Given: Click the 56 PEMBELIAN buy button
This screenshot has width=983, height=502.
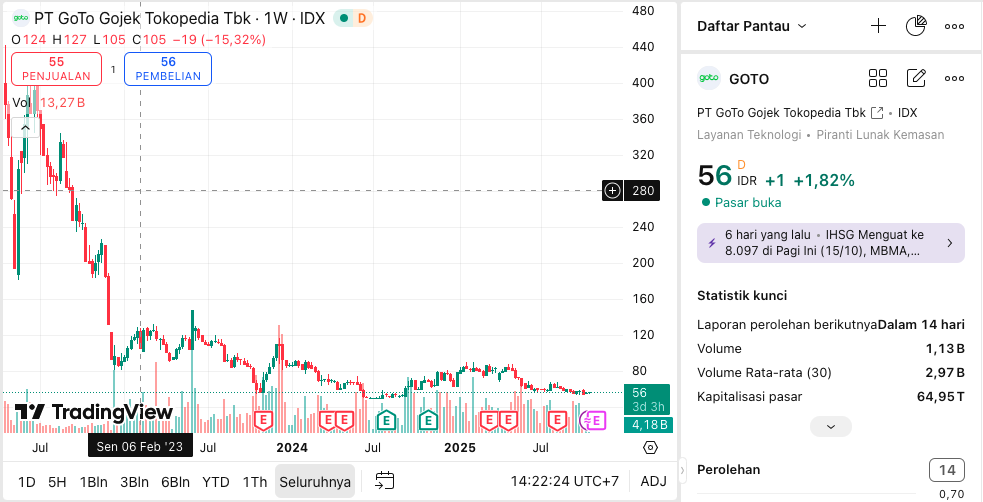Looking at the screenshot, I should pyautogui.click(x=168, y=69).
